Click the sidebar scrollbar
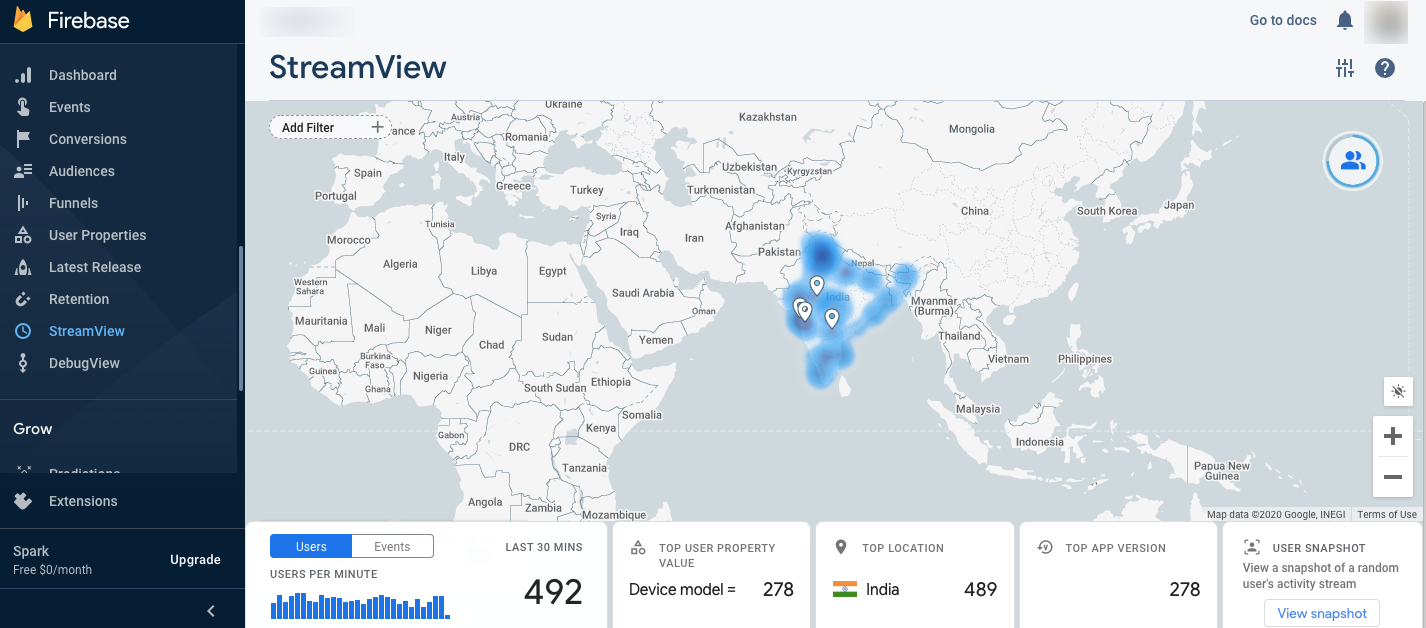 click(x=240, y=318)
